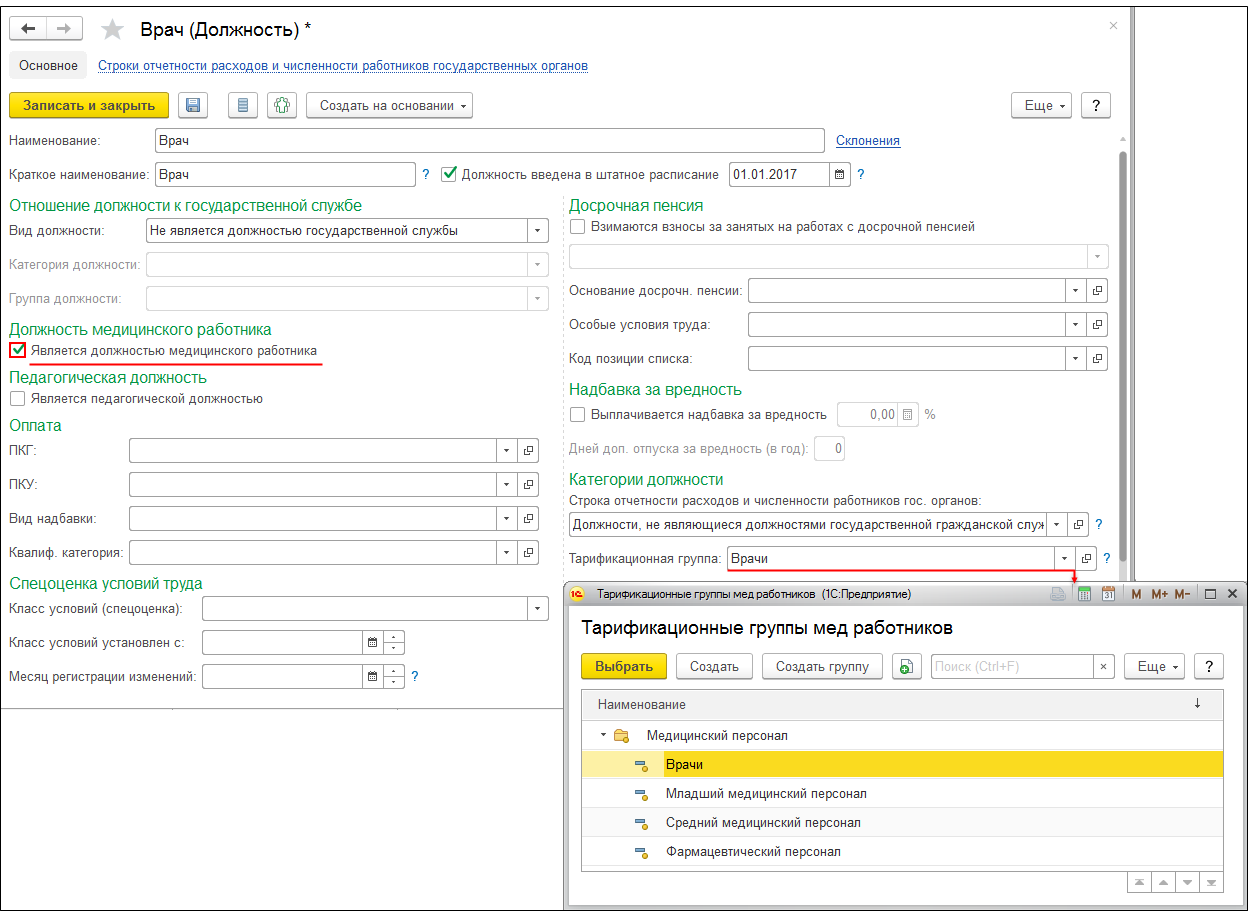Image resolution: width=1248 pixels, height=911 pixels.
Task: Open calendar for Класс условий установлен с
Action: pos(372,642)
